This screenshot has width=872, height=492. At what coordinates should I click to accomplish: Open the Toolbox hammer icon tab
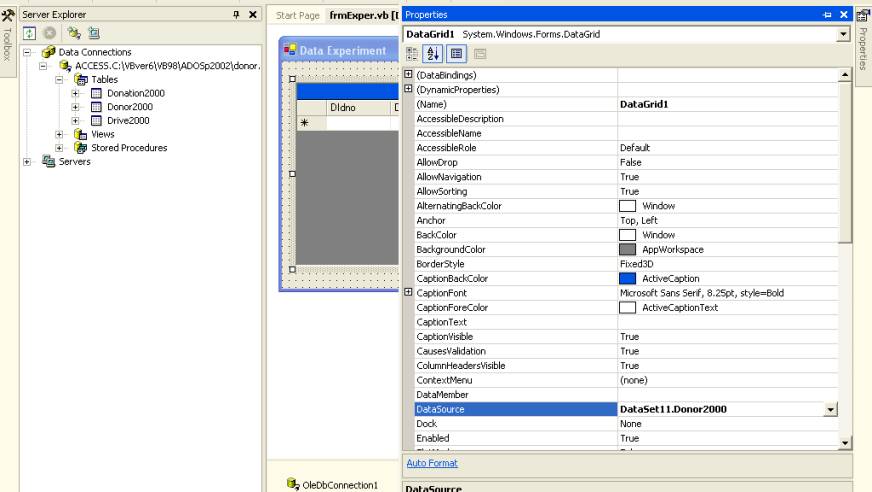coord(8,15)
